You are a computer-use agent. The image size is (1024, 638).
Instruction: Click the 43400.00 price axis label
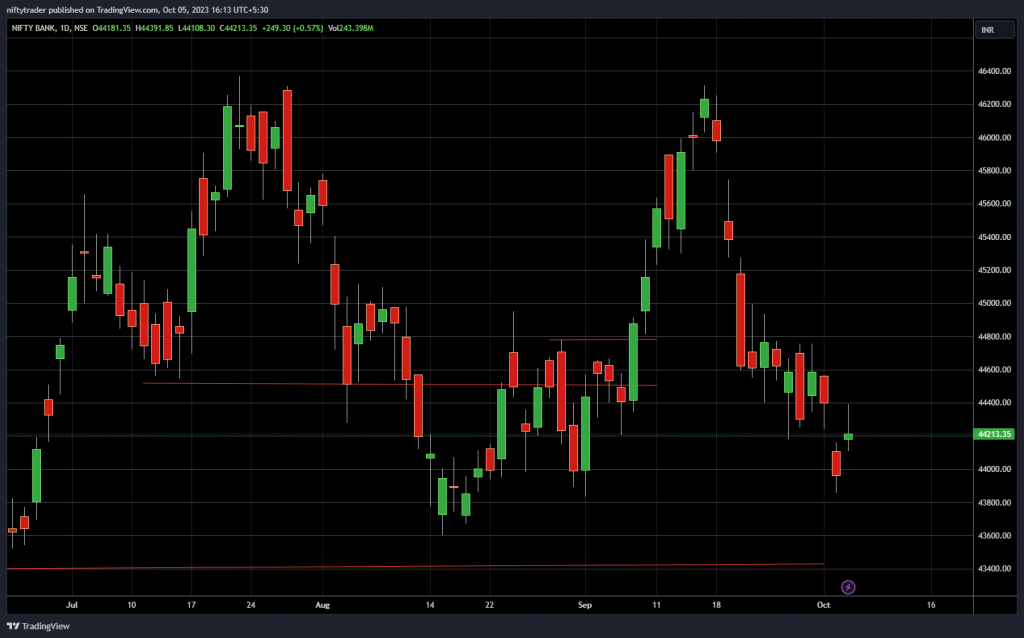click(x=994, y=569)
